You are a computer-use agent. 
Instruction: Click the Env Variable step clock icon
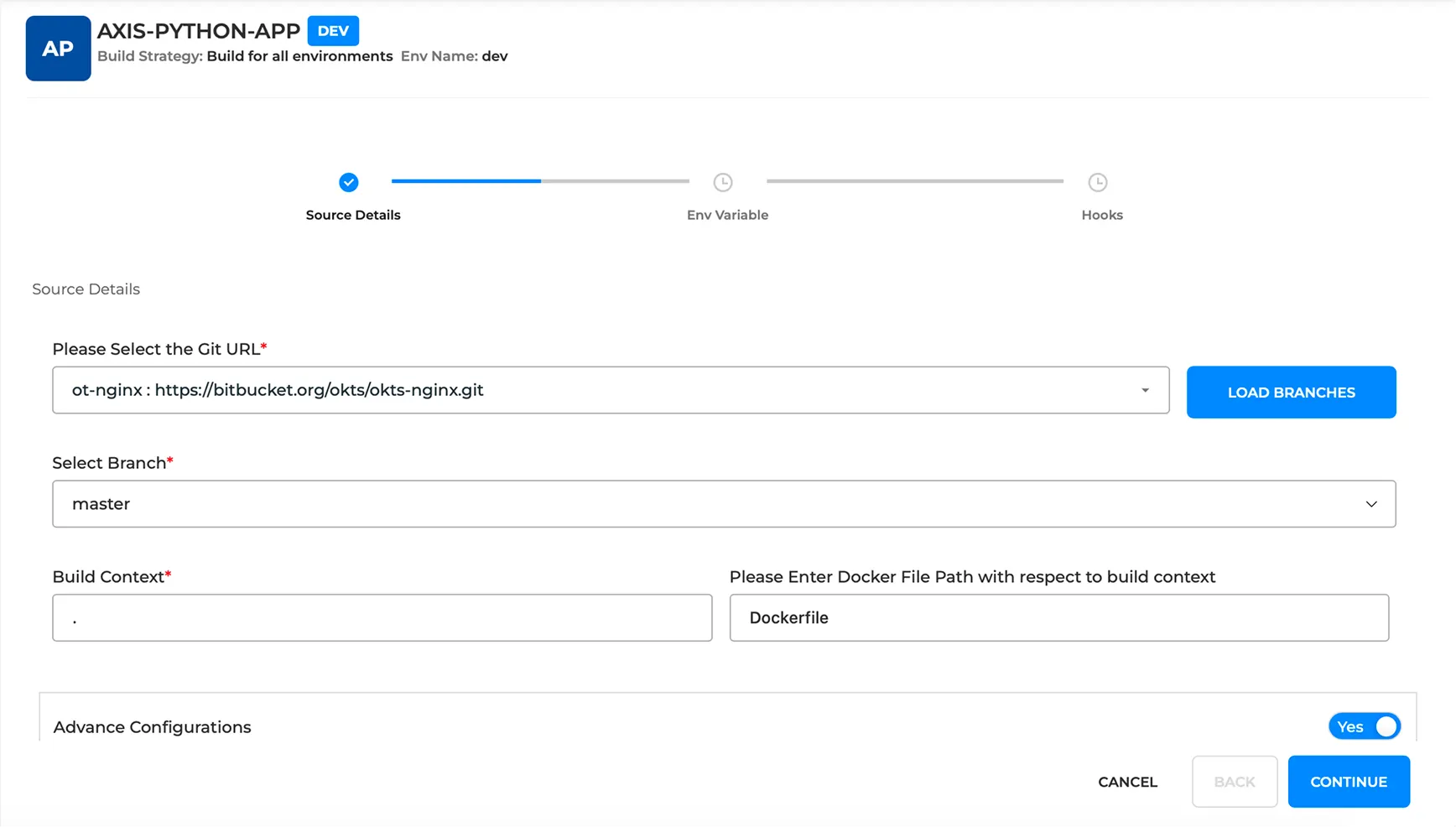click(723, 182)
